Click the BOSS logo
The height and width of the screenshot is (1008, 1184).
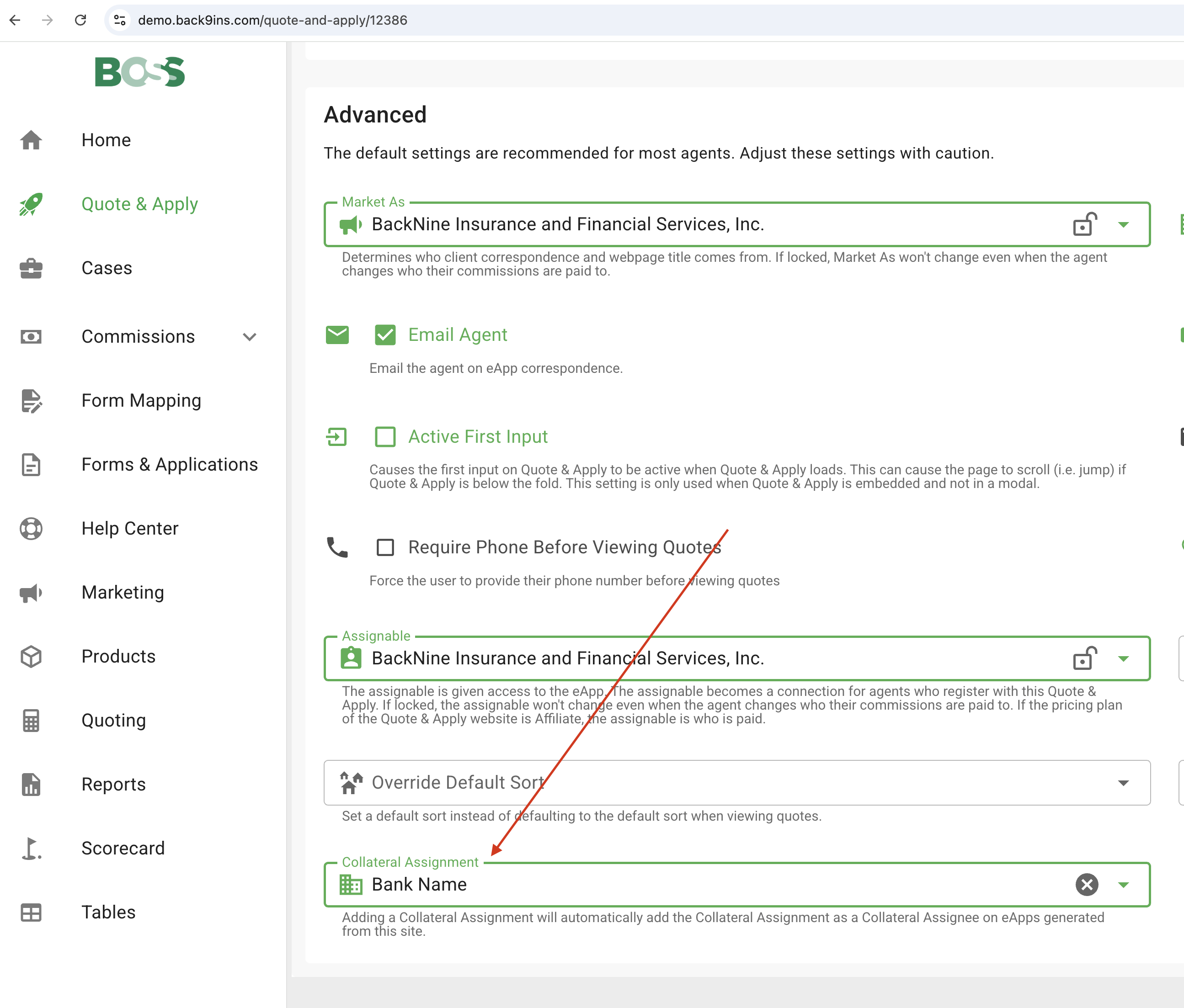[140, 72]
